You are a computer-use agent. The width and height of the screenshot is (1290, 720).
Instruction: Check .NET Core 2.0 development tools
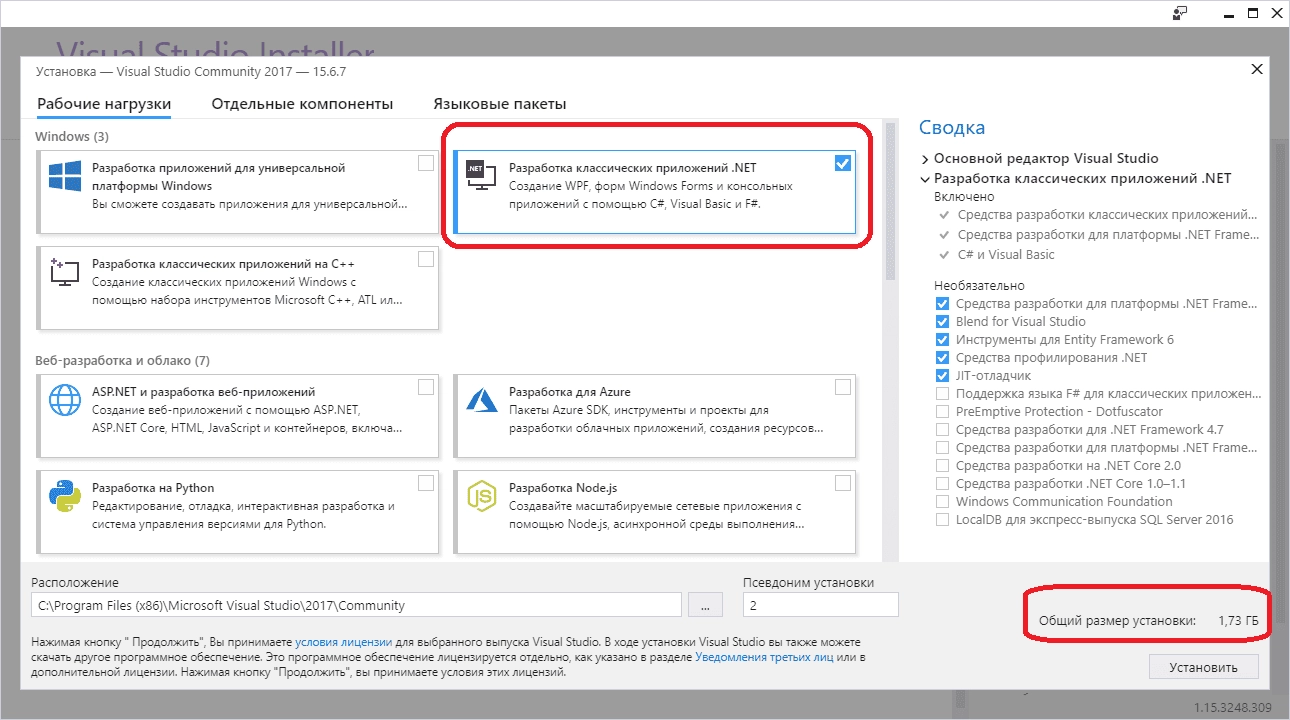click(x=942, y=466)
